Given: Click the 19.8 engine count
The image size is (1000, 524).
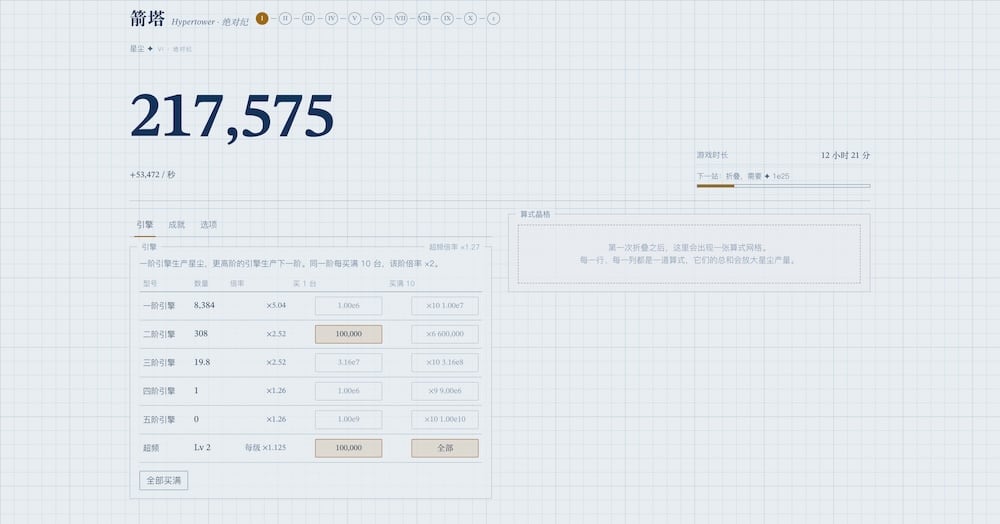Looking at the screenshot, I should tap(202, 362).
